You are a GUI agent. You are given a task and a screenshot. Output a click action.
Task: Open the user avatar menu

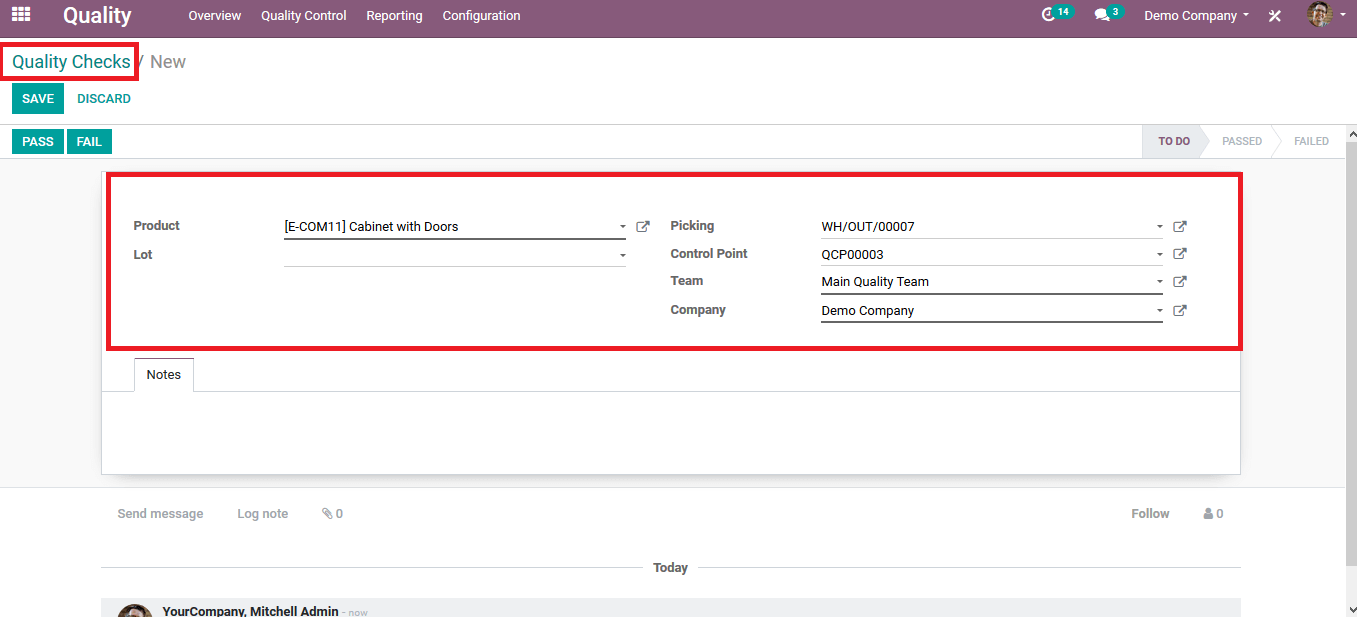click(1325, 15)
